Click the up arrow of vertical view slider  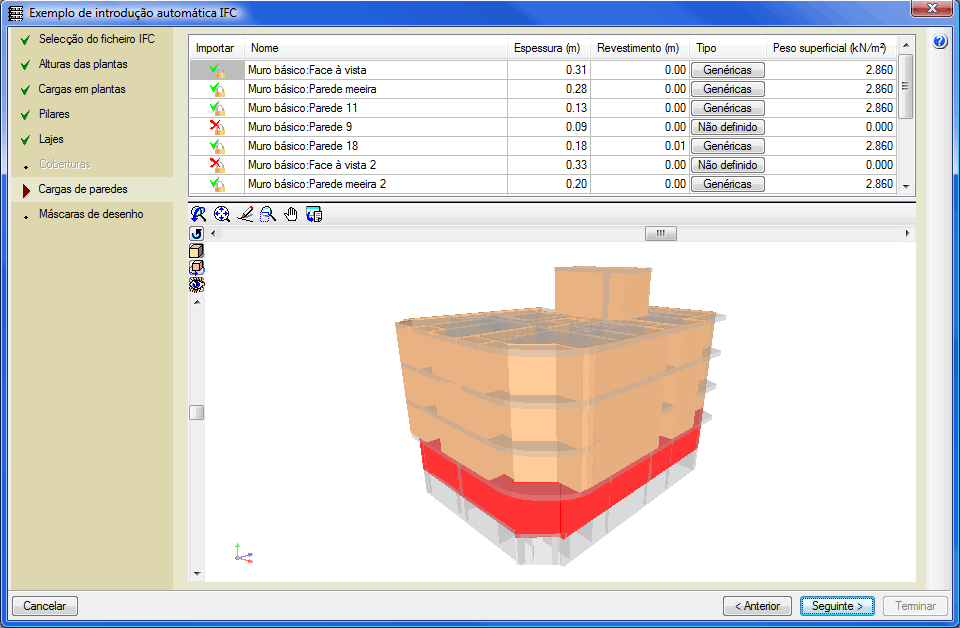[197, 302]
